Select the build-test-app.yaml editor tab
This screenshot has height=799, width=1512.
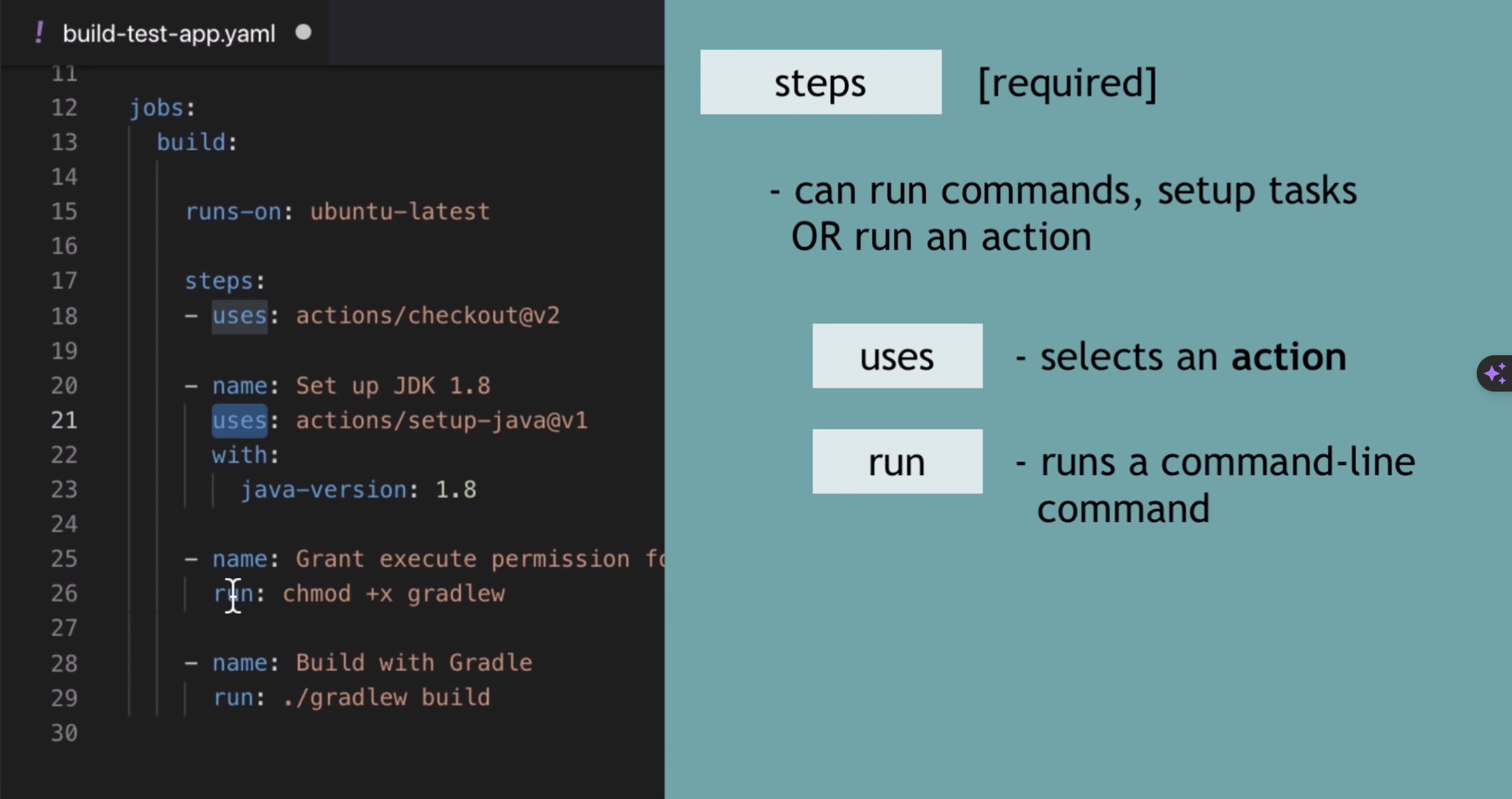click(165, 33)
